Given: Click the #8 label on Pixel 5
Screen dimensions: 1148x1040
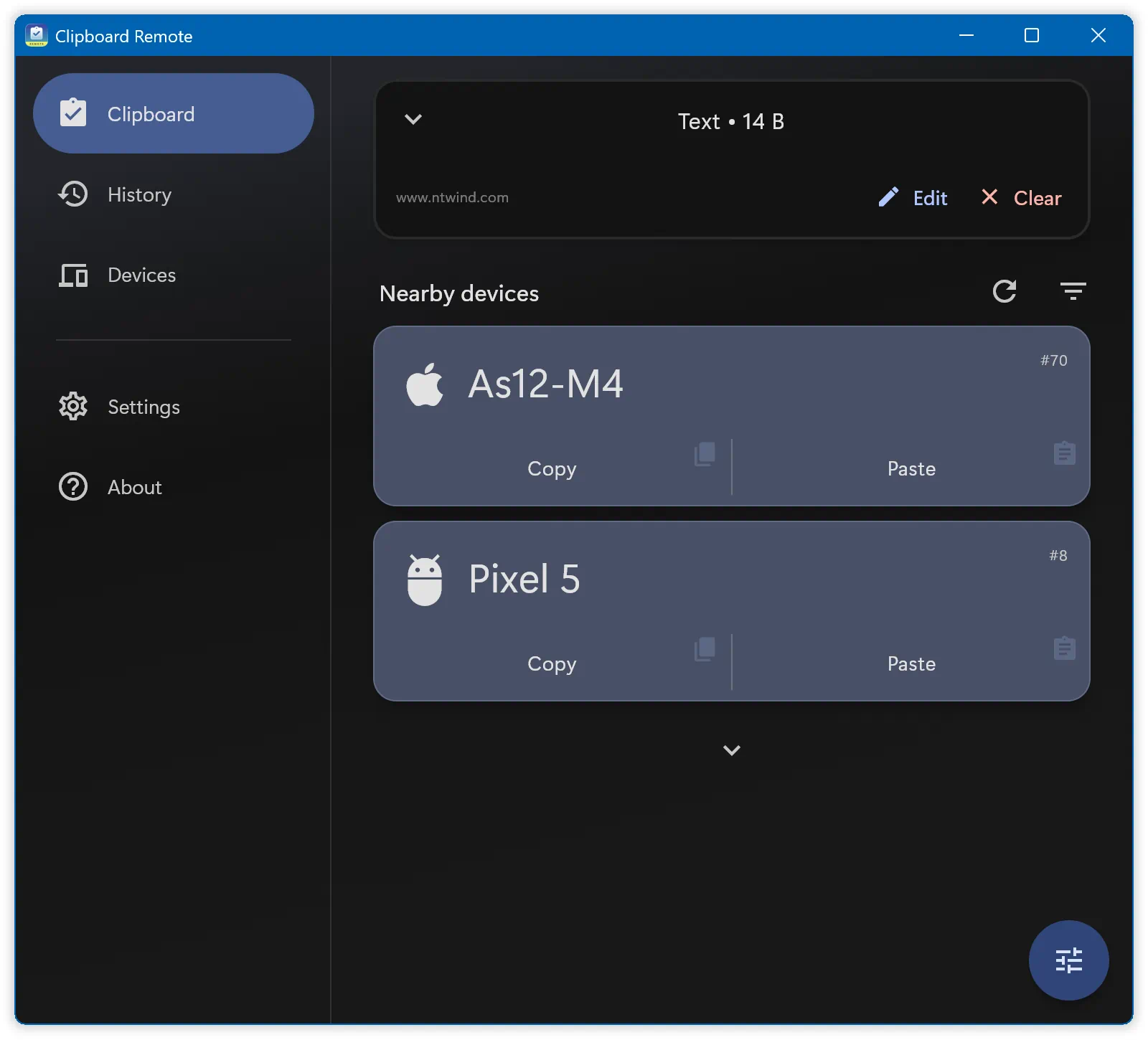Looking at the screenshot, I should tap(1058, 555).
